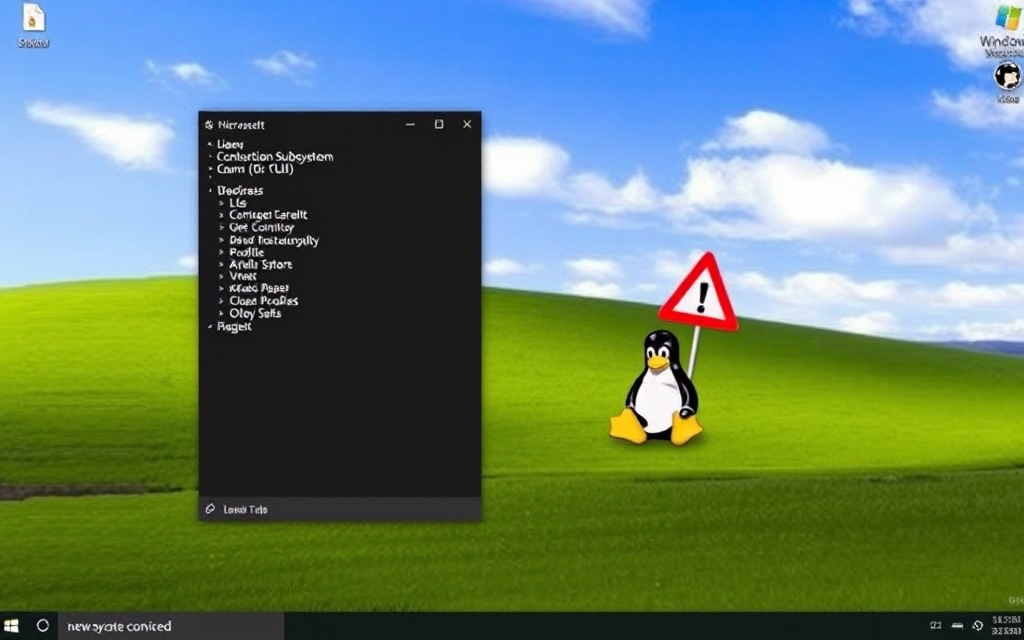Expand the arrow beside "Olay Selts"
Screen dimensions: 1024x640
(222, 314)
